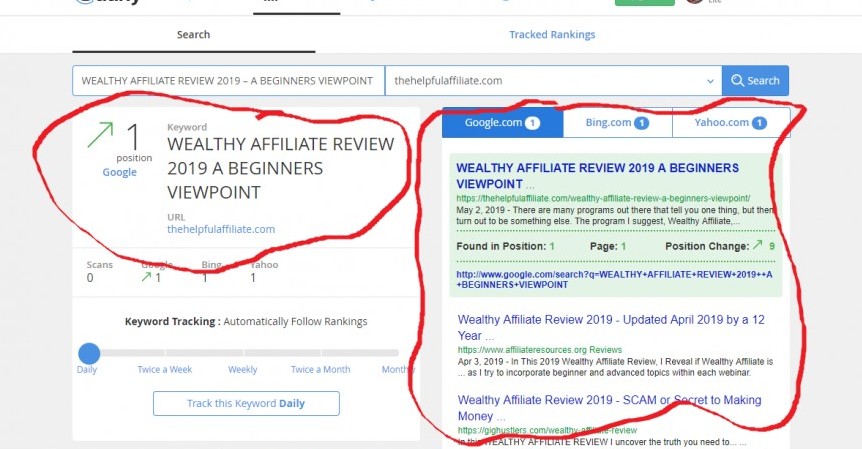Open the Updated April 2019 result title
862x449 pixels.
(611, 328)
